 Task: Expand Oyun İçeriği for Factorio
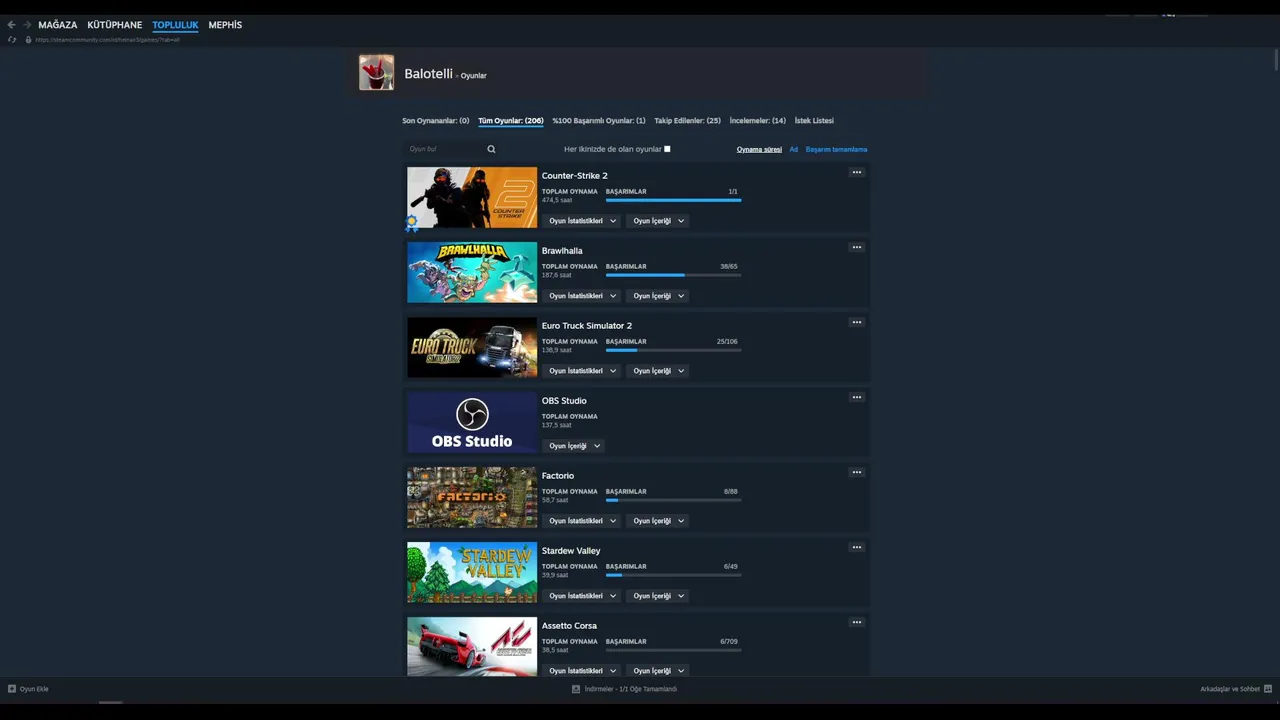(x=658, y=521)
